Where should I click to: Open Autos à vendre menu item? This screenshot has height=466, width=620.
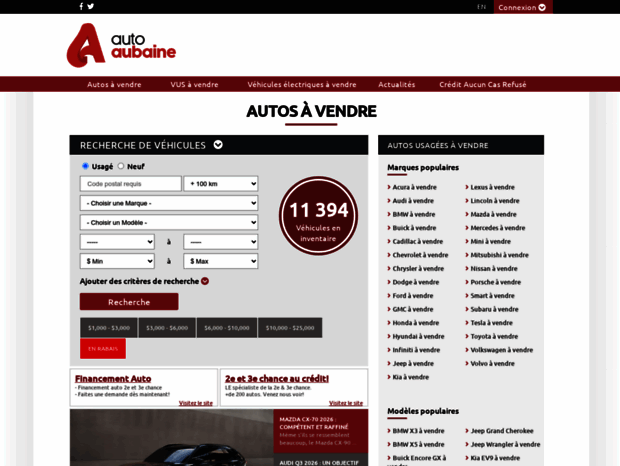114,85
